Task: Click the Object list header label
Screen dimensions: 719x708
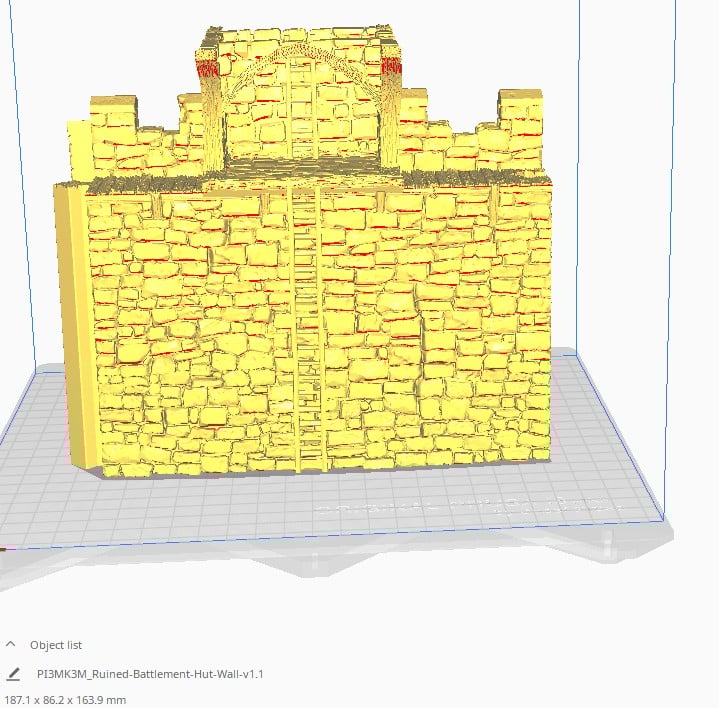Action: coord(57,646)
